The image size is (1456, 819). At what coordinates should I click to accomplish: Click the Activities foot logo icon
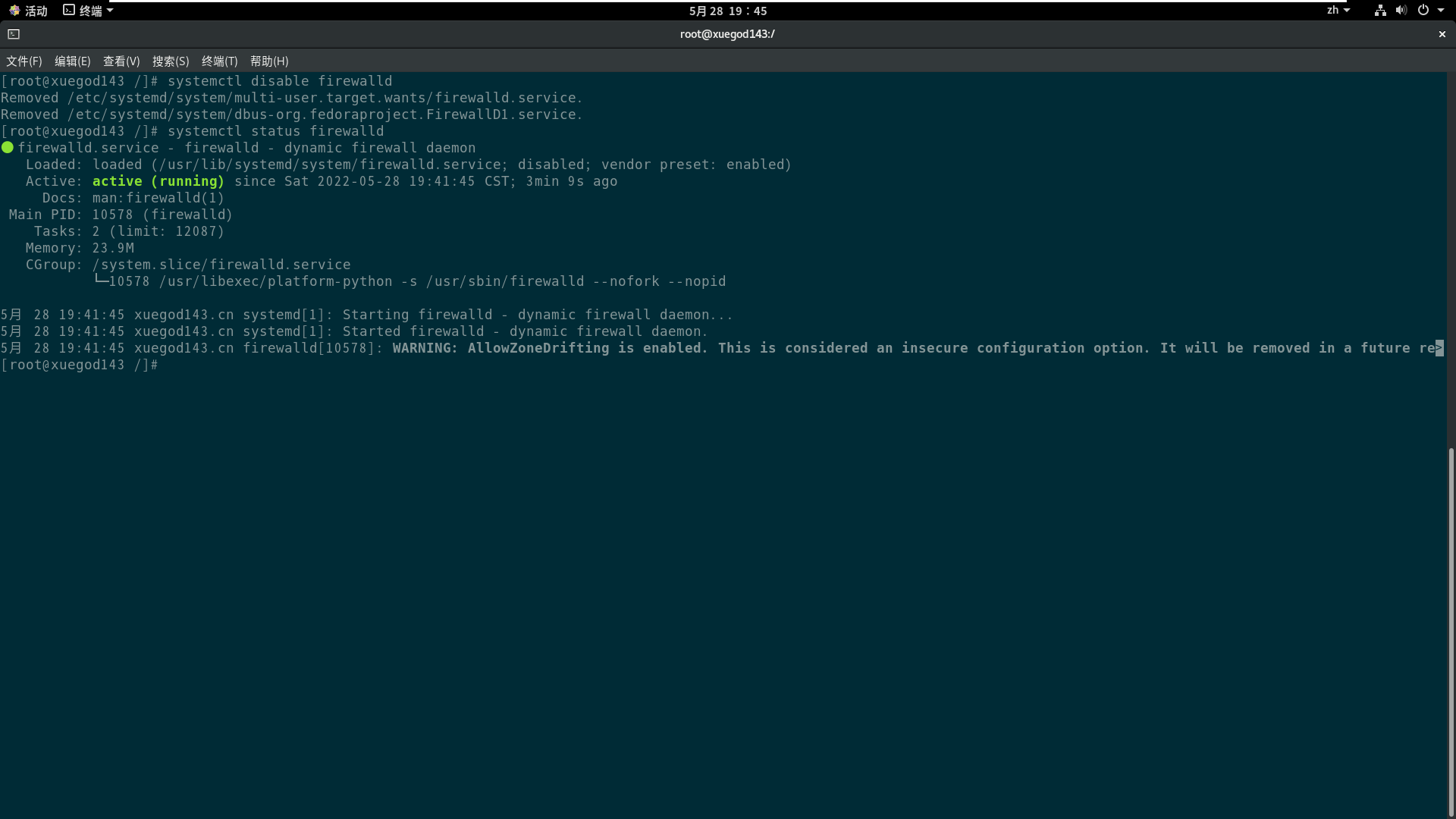click(x=14, y=11)
